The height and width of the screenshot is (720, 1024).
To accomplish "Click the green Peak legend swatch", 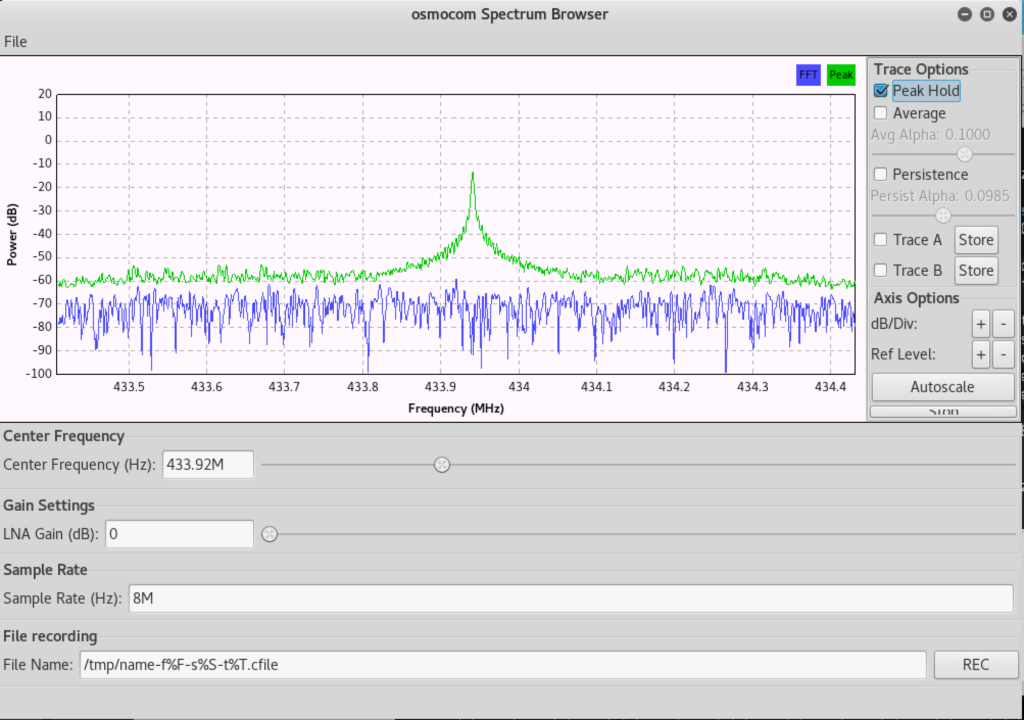I will coord(840,74).
